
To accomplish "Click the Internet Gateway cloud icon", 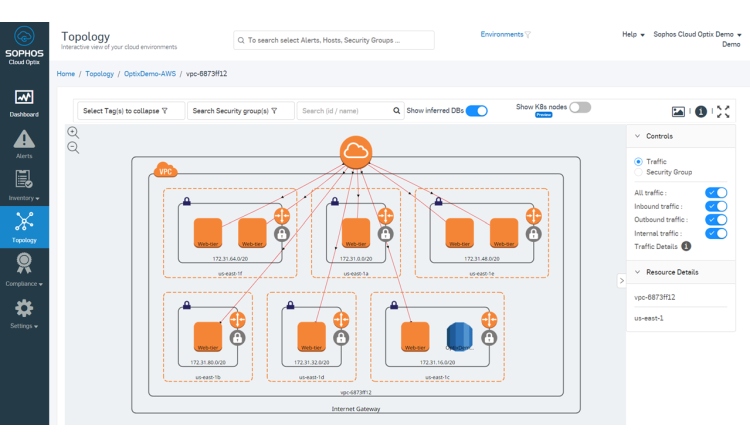I will click(355, 152).
